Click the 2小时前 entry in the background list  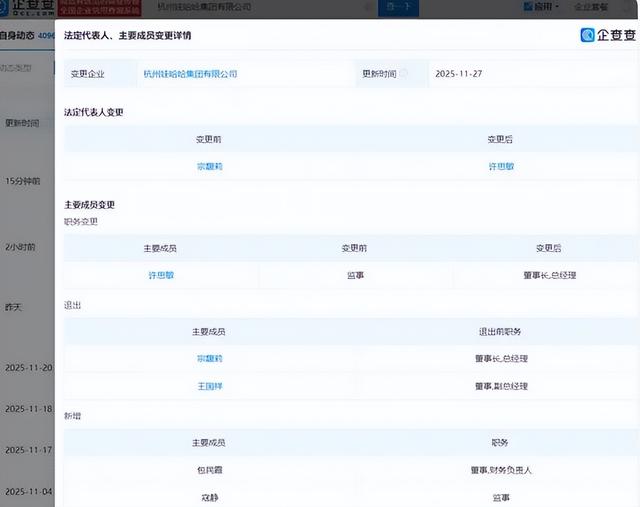point(20,247)
